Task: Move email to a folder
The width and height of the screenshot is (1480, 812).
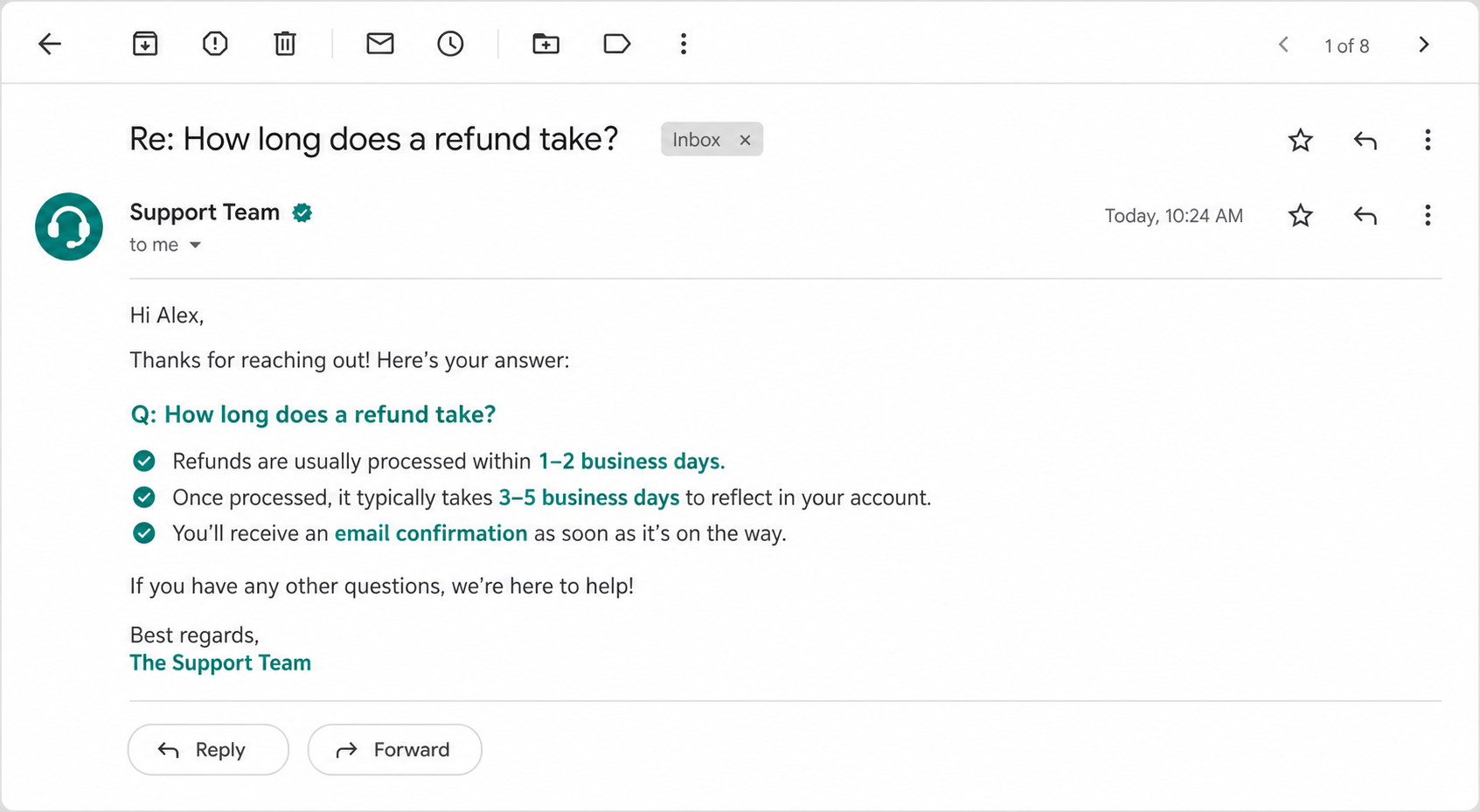Action: pyautogui.click(x=546, y=44)
